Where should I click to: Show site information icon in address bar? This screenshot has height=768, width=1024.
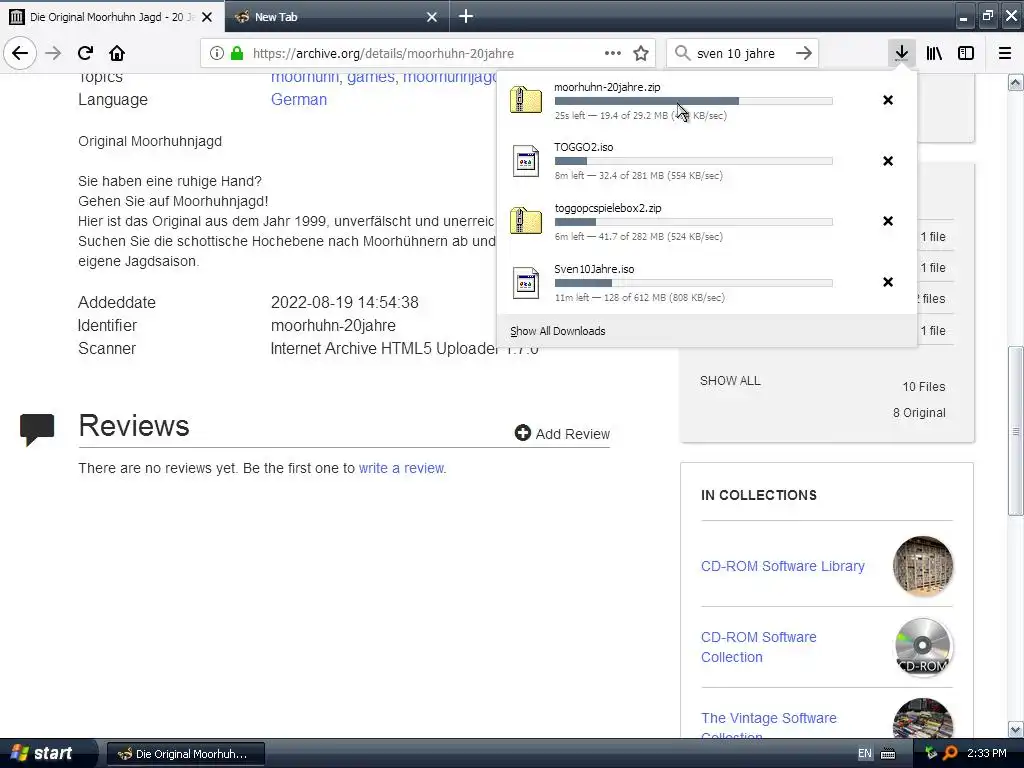tap(217, 53)
